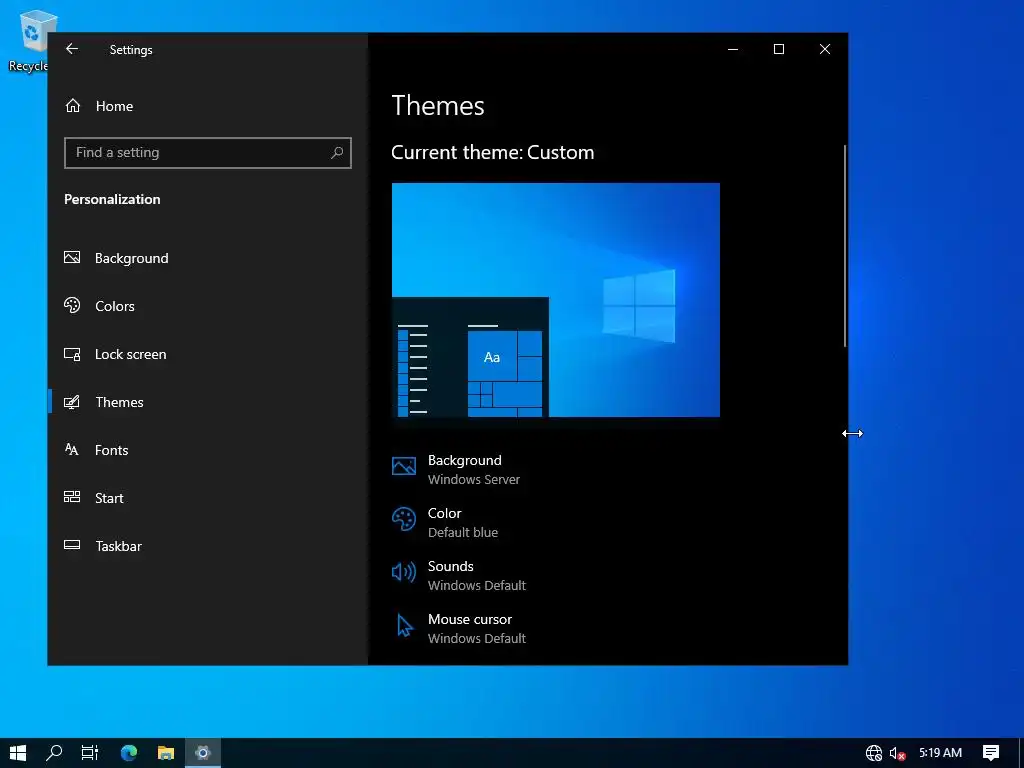Launch Microsoft Edge from the taskbar
Screen dimensions: 1024x768
point(129,753)
